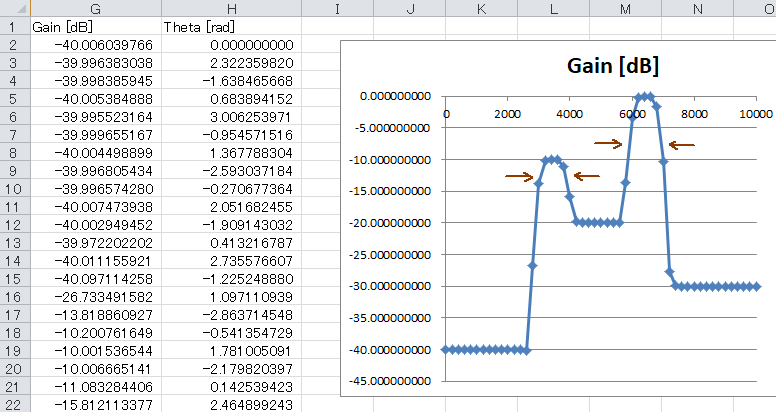The image size is (776, 412).
Task: Click the select-all corner triangle
Action: click(15, 8)
